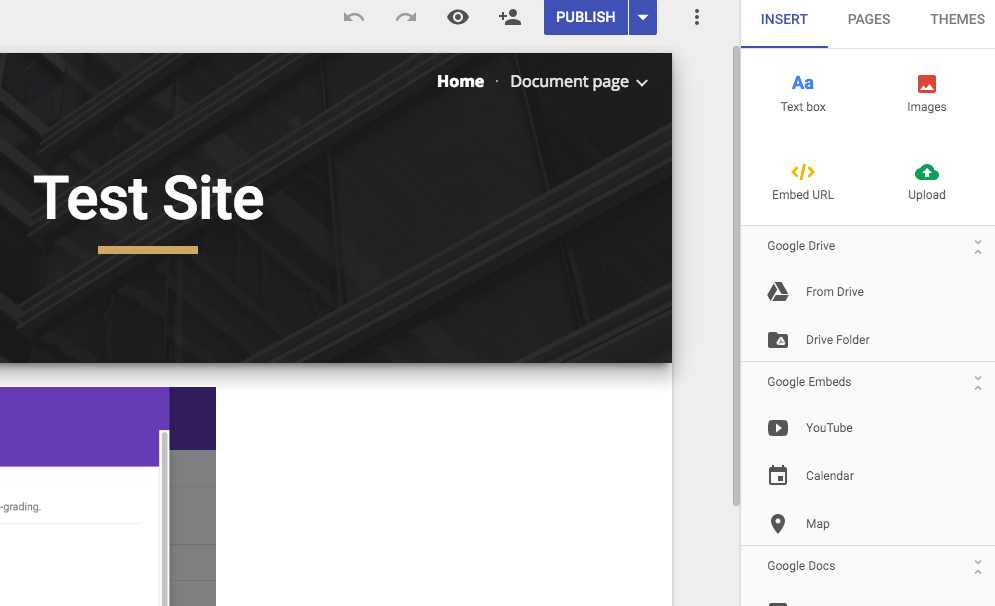
Task: Switch to the THEMES tab
Action: [956, 19]
